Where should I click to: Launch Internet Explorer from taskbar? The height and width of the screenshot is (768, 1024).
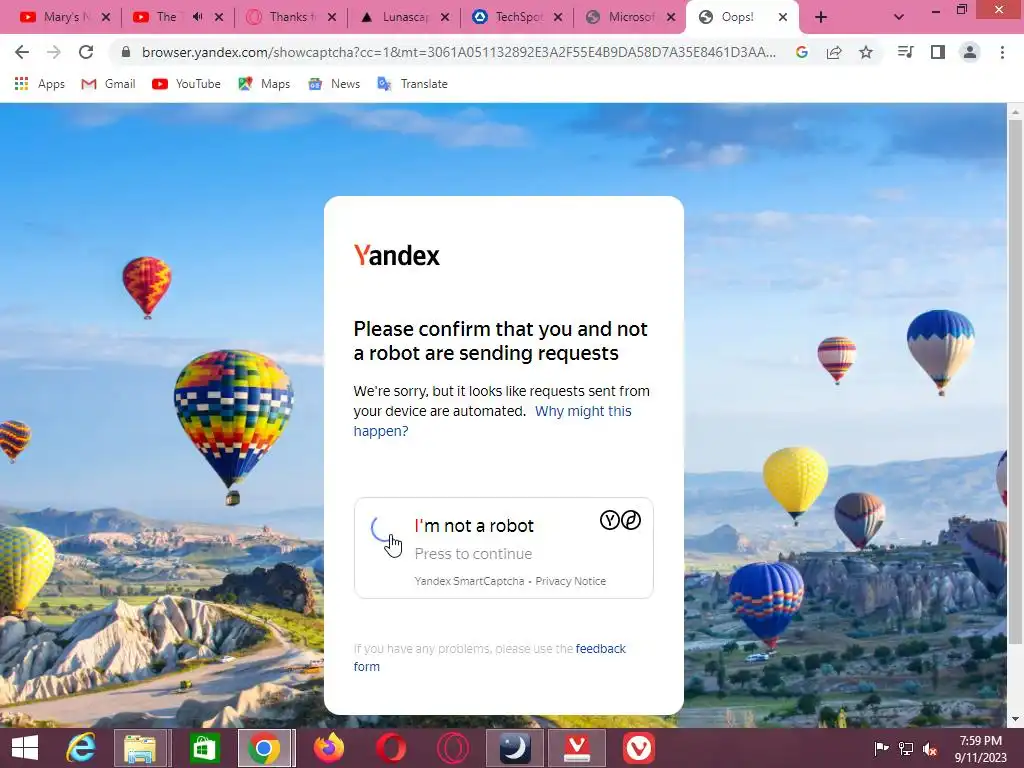click(x=81, y=748)
